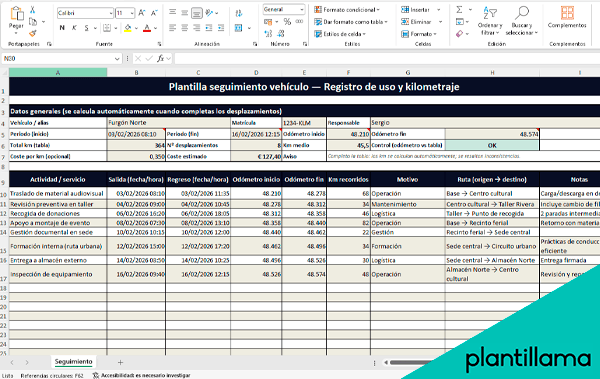Click the increase decimals icon

[268, 34]
